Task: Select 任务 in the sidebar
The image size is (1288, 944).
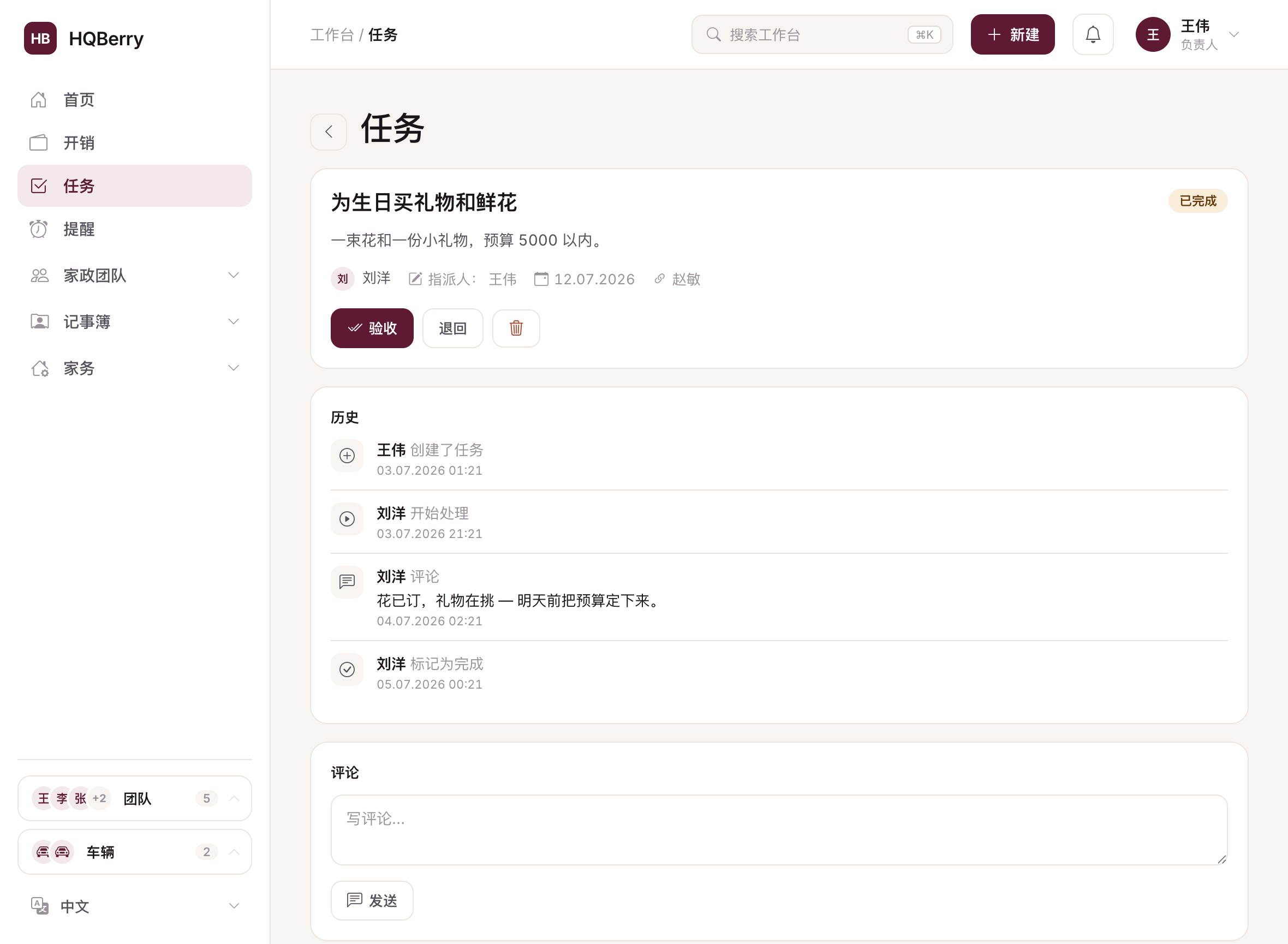Action: pos(134,186)
